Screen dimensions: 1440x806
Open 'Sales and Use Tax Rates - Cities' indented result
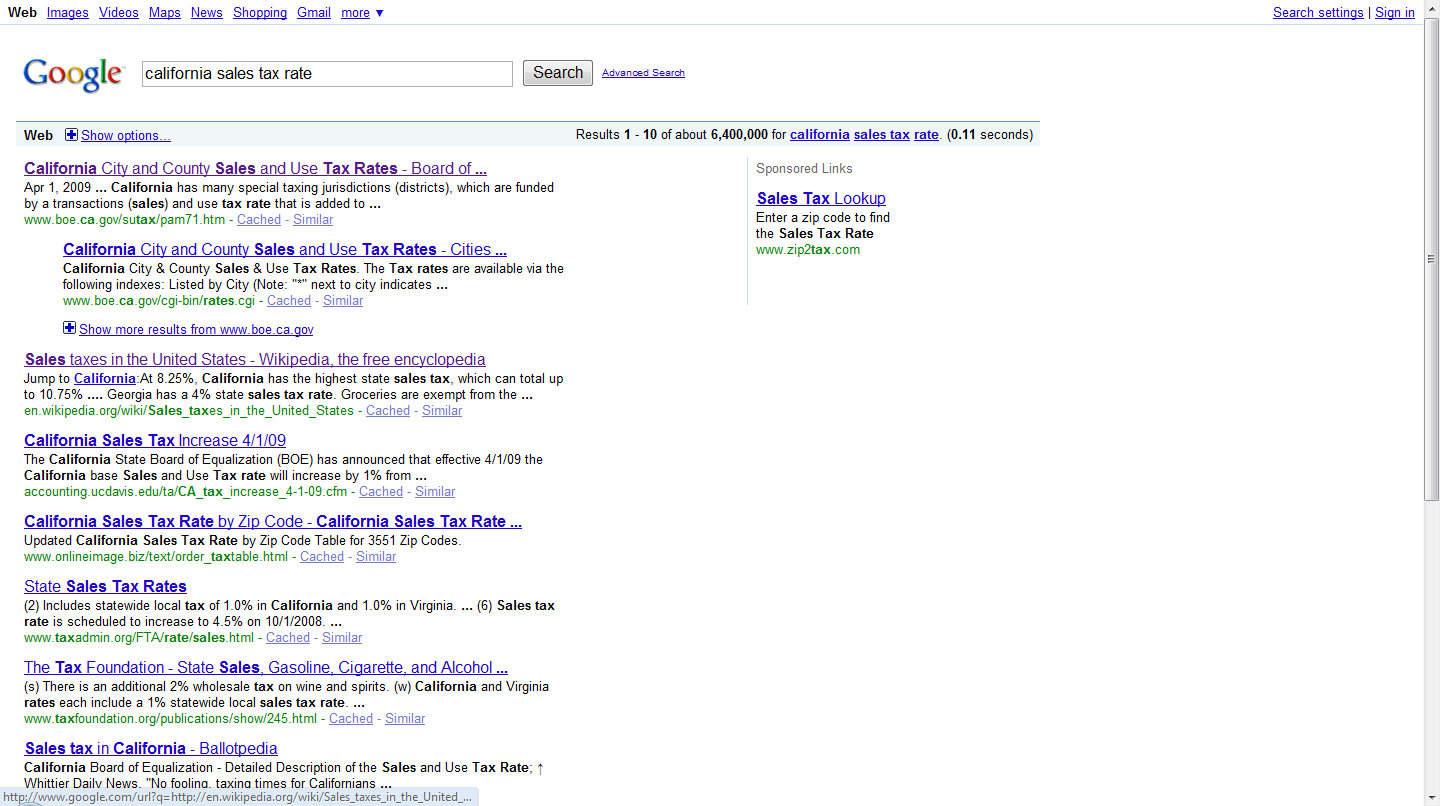tap(285, 249)
